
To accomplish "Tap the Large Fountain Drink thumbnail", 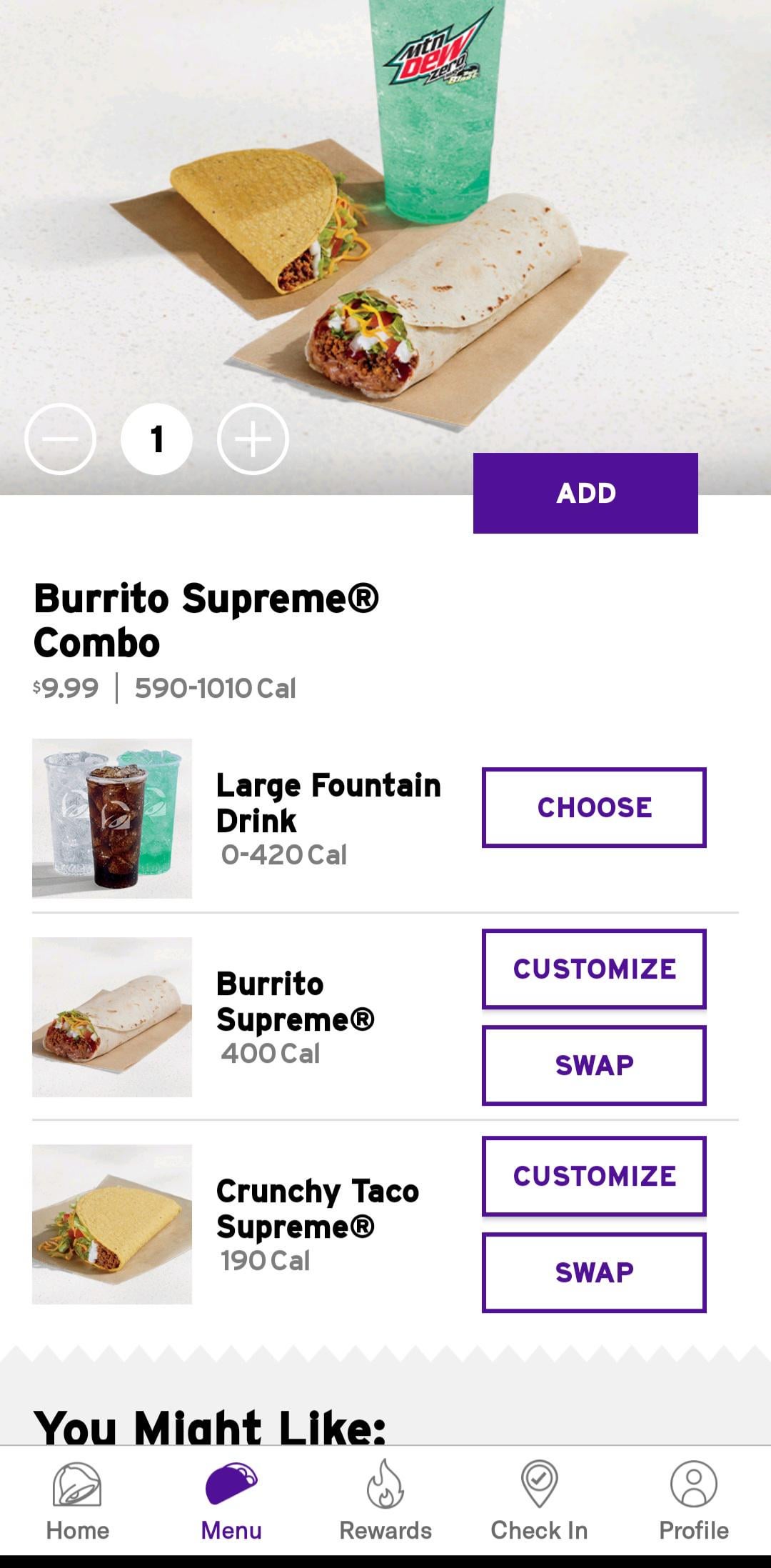I will coord(112,818).
